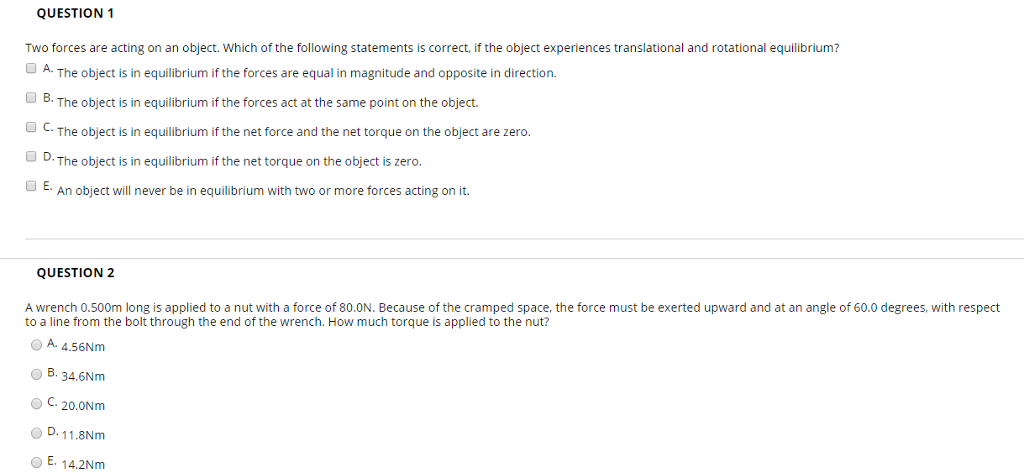Click the 'QUESTION 2' heading
This screenshot has height=473, width=1024.
75,273
